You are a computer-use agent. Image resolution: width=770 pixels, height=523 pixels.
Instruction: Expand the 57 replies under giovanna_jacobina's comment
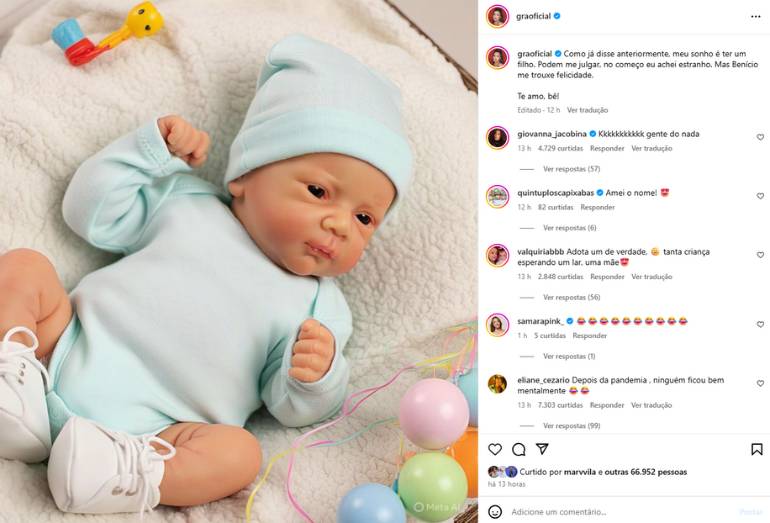pyautogui.click(x=571, y=169)
